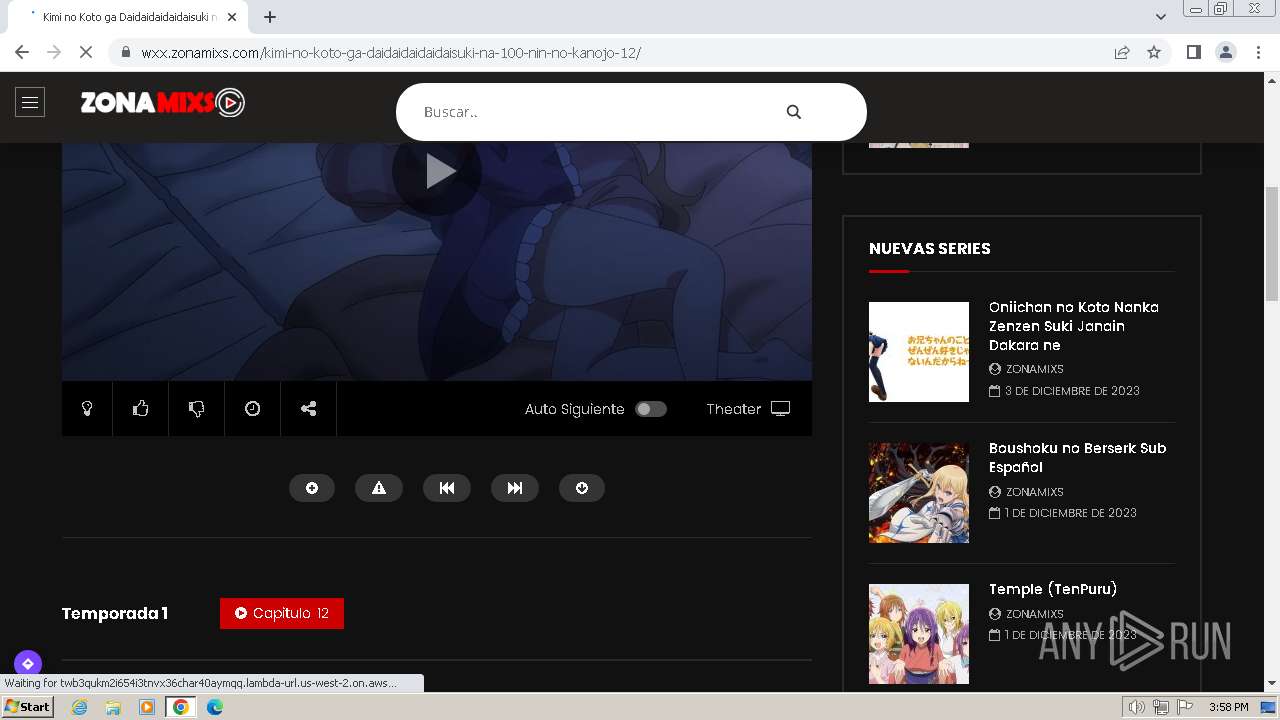Go to previous episode button
The image size is (1280, 720).
447,488
